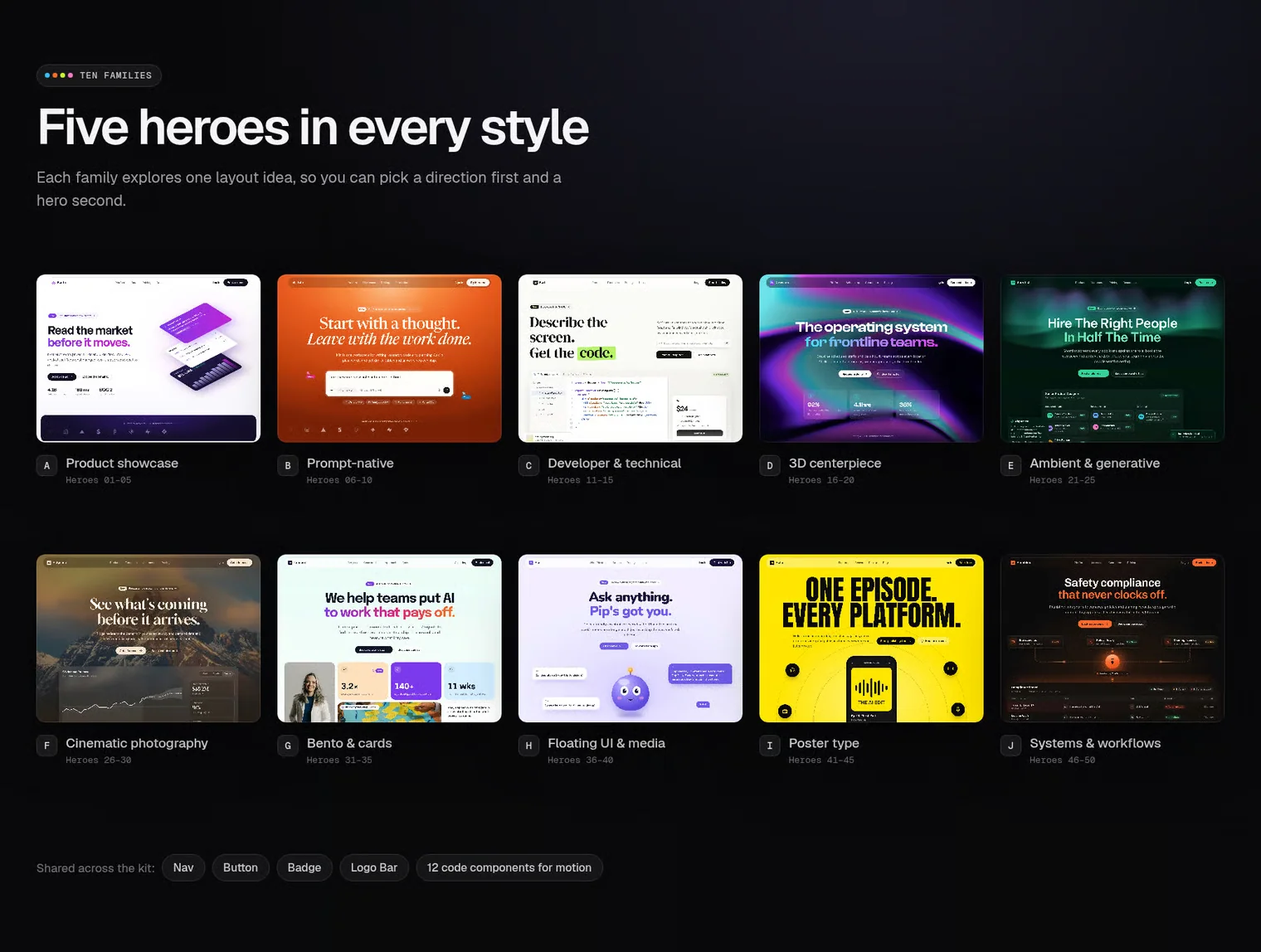Click the Cinematic photography title text

tap(137, 743)
